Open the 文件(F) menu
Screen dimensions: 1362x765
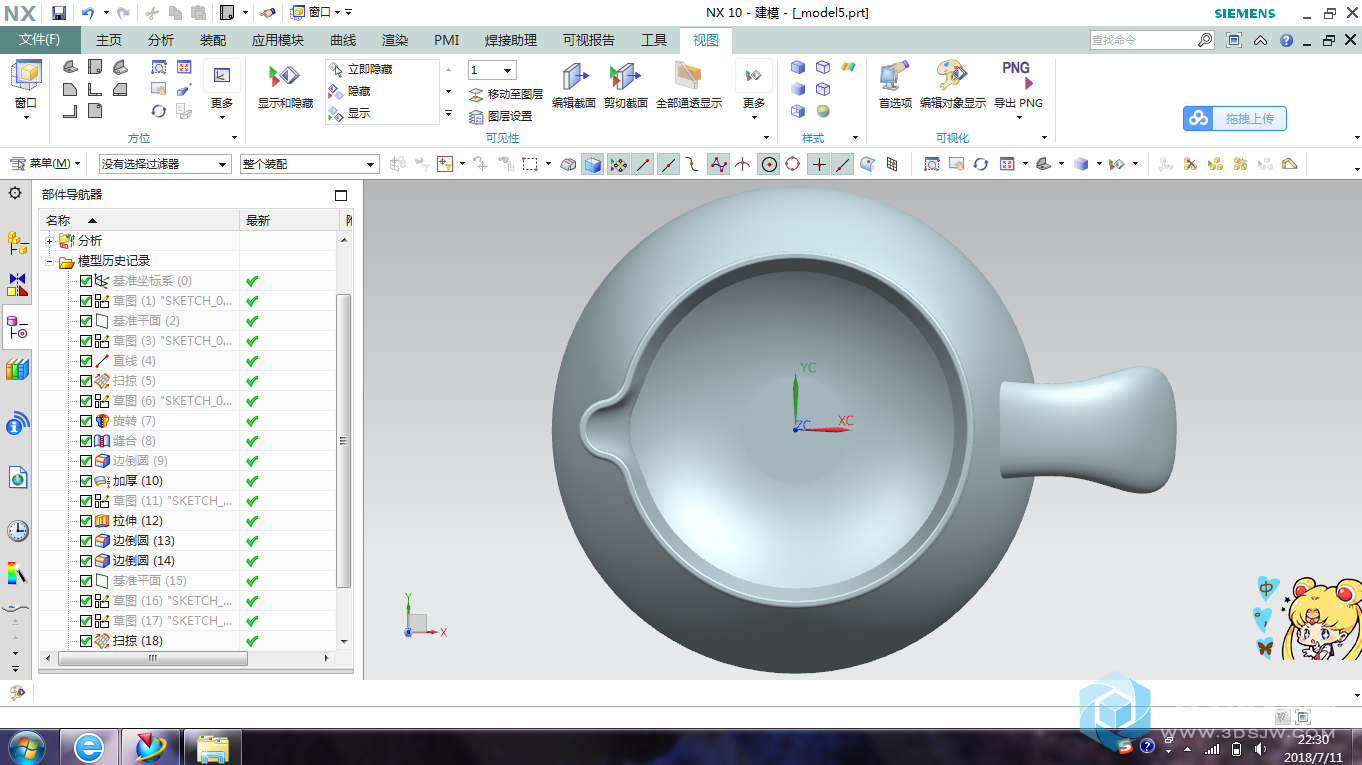40,40
